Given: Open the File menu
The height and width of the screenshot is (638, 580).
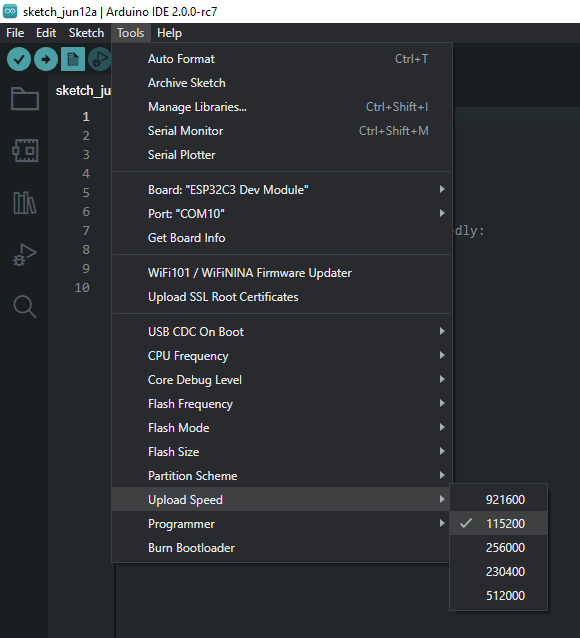Looking at the screenshot, I should (x=15, y=33).
